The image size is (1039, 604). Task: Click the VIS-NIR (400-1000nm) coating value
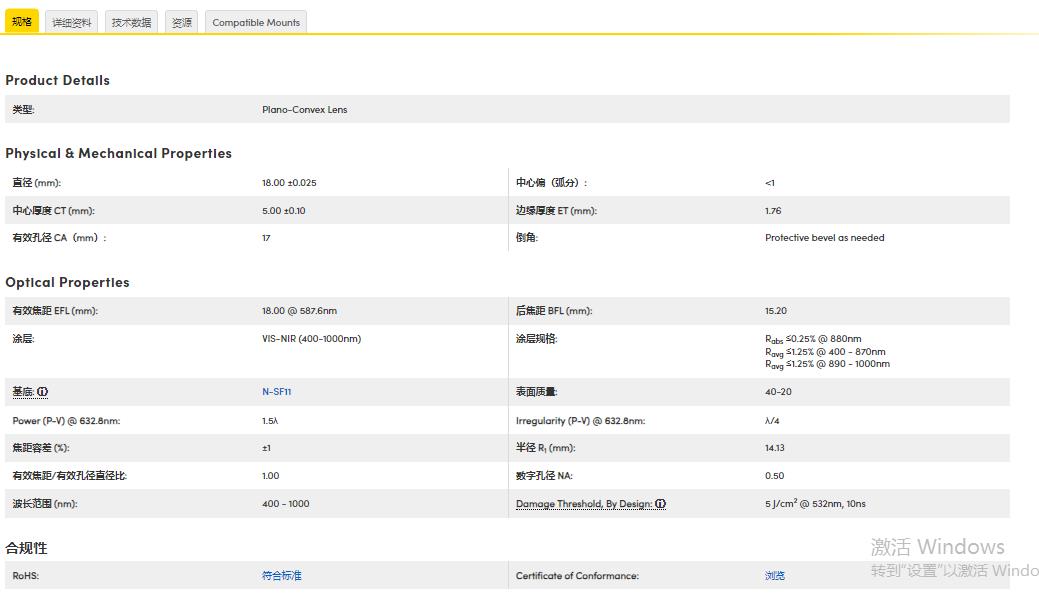click(x=311, y=339)
